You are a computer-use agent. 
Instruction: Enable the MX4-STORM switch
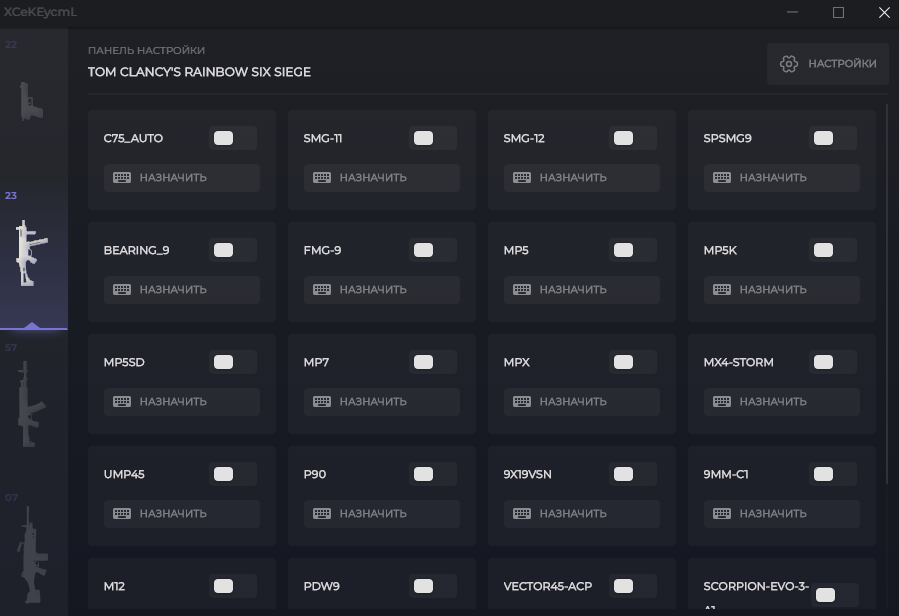[833, 362]
